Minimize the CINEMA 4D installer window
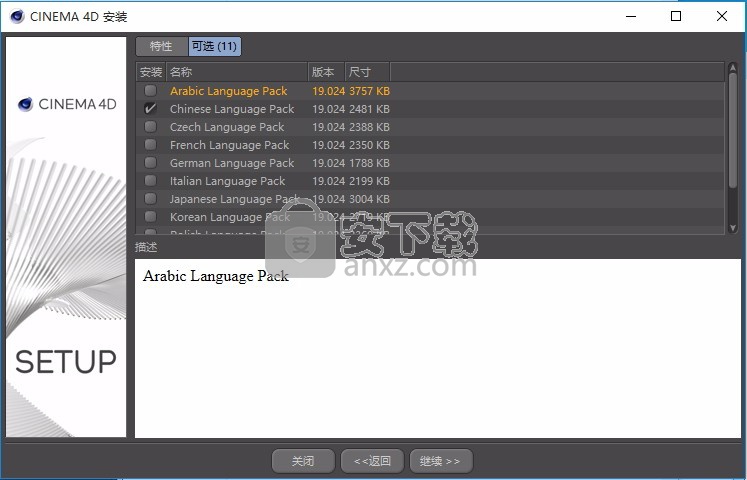The width and height of the screenshot is (747, 480). [631, 16]
